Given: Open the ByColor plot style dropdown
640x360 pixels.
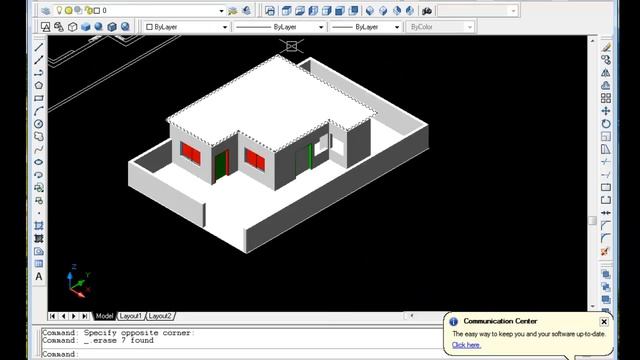Looking at the screenshot, I should (470, 27).
